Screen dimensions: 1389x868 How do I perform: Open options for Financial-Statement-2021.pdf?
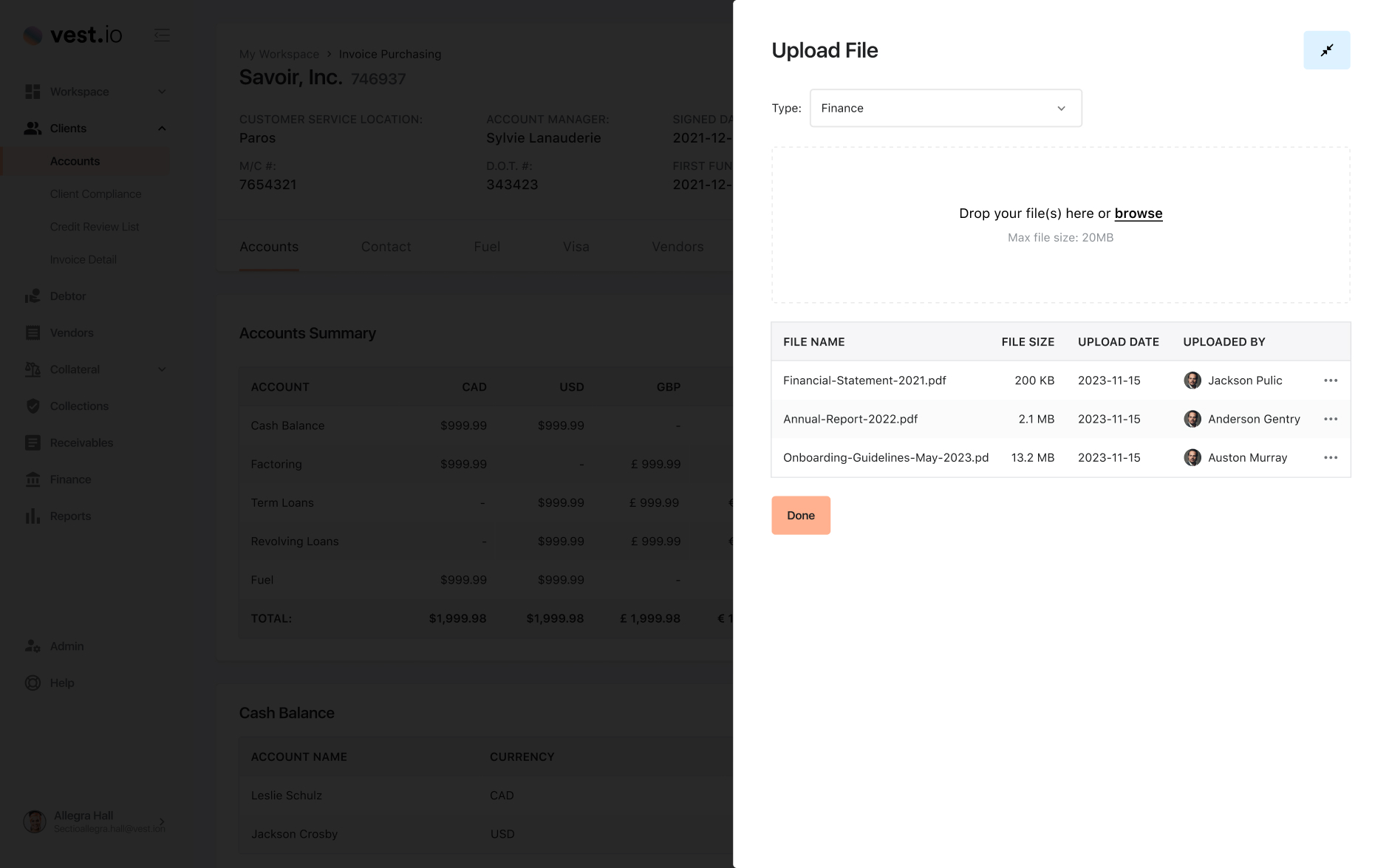[1330, 380]
